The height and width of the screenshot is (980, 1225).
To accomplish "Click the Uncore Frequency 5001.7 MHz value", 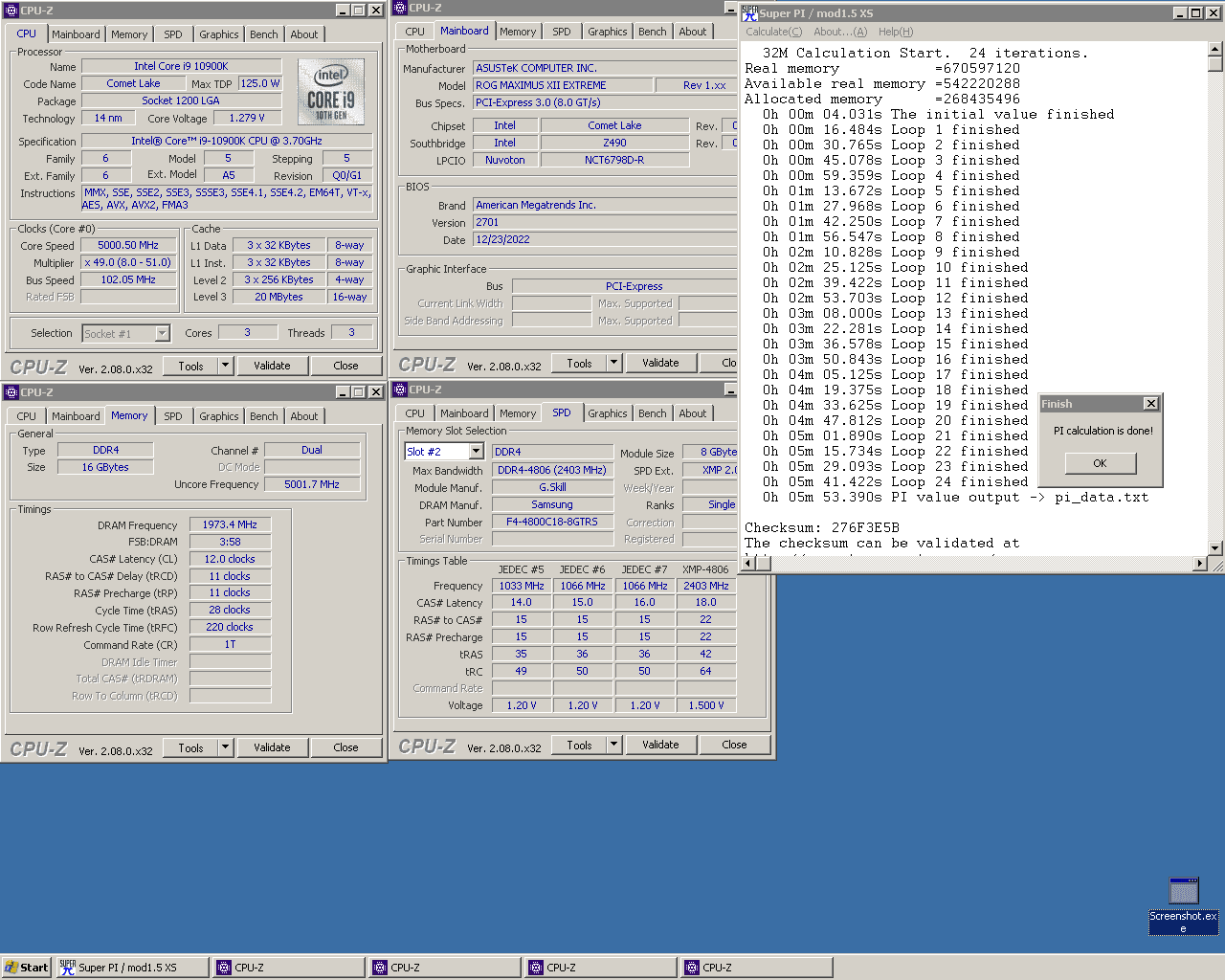I will pyautogui.click(x=312, y=484).
